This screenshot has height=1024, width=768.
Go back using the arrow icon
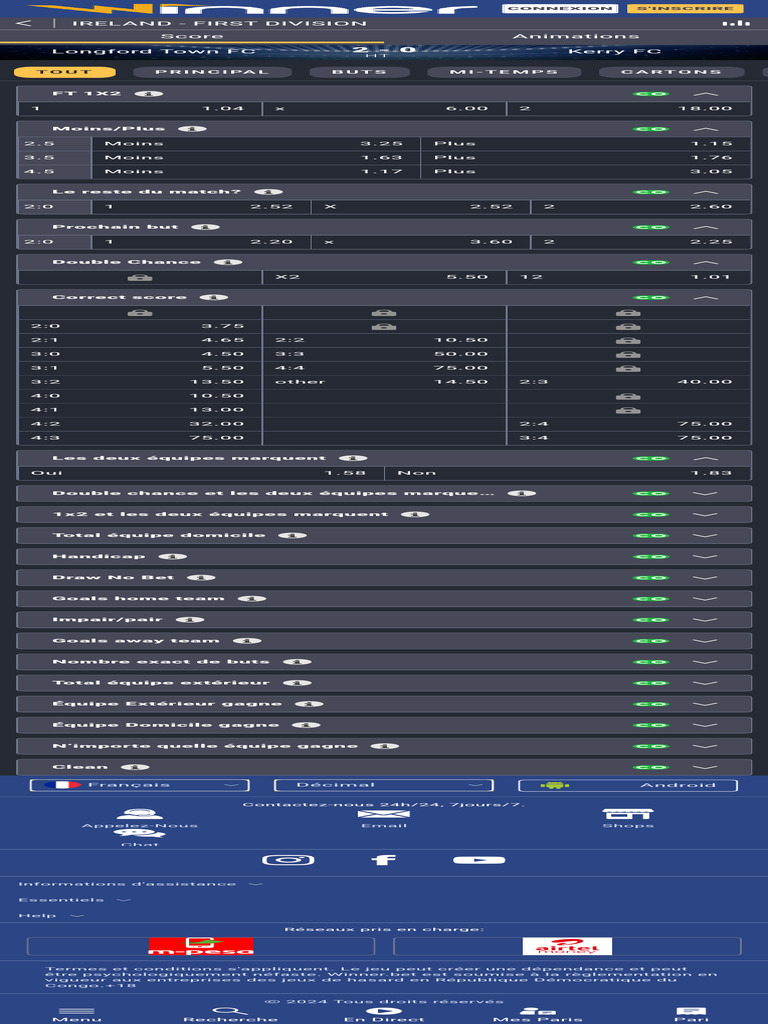coord(23,23)
